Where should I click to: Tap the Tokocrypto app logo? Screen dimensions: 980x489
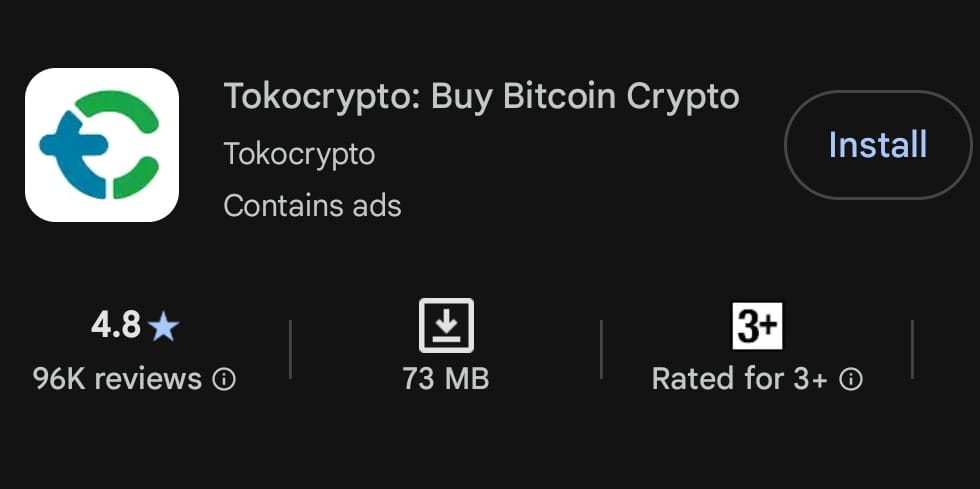[101, 145]
